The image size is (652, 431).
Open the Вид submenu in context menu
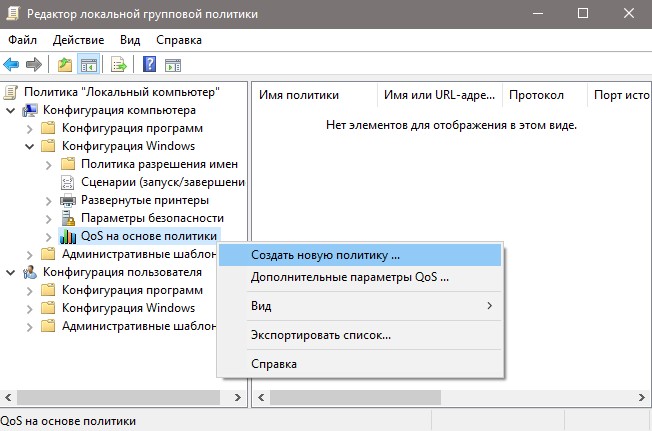[360, 306]
